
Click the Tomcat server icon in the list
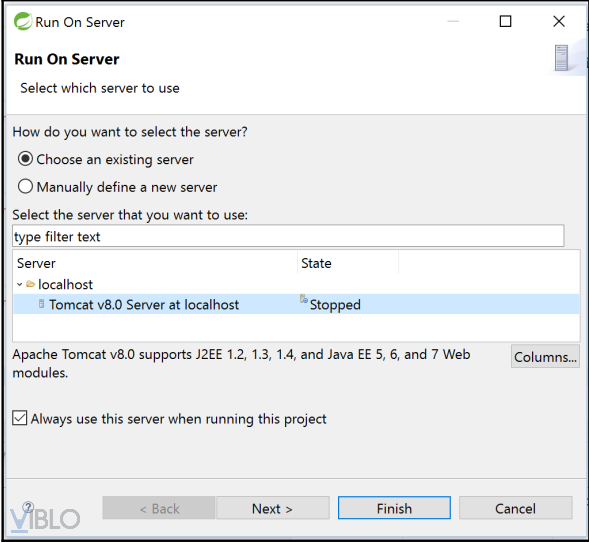[41, 304]
